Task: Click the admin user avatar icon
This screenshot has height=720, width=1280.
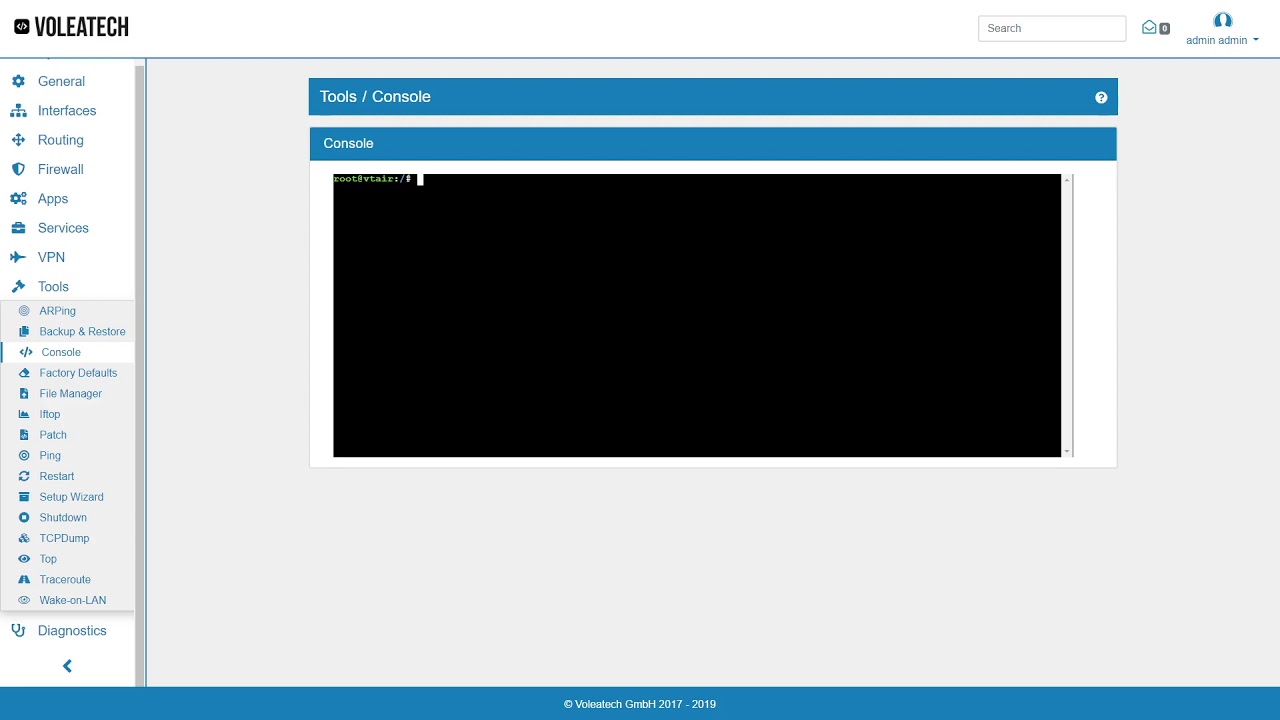Action: (1222, 20)
